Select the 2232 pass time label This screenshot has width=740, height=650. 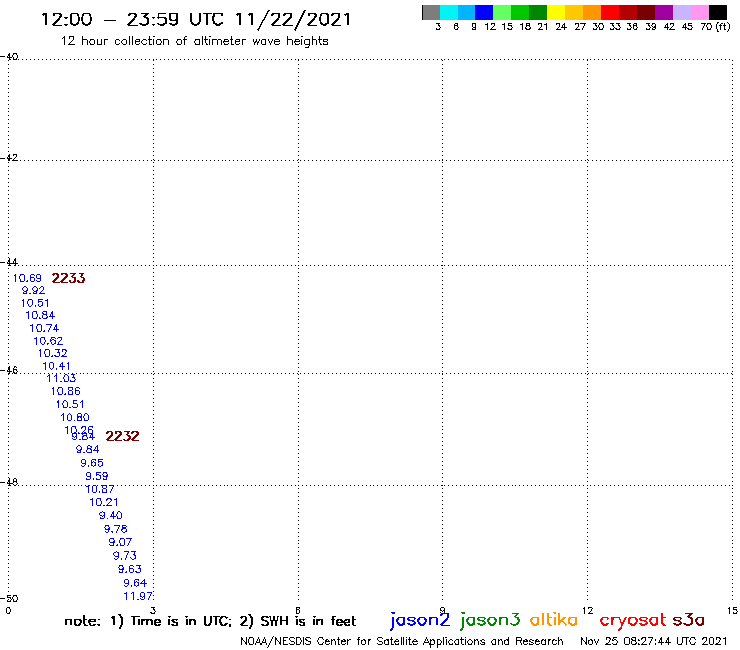[122, 436]
